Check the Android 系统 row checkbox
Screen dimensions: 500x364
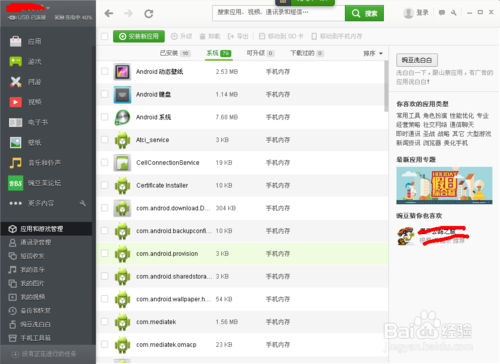(x=105, y=117)
